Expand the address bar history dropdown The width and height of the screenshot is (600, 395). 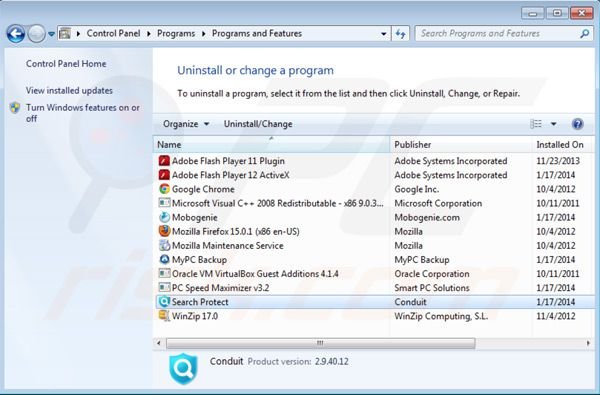383,34
